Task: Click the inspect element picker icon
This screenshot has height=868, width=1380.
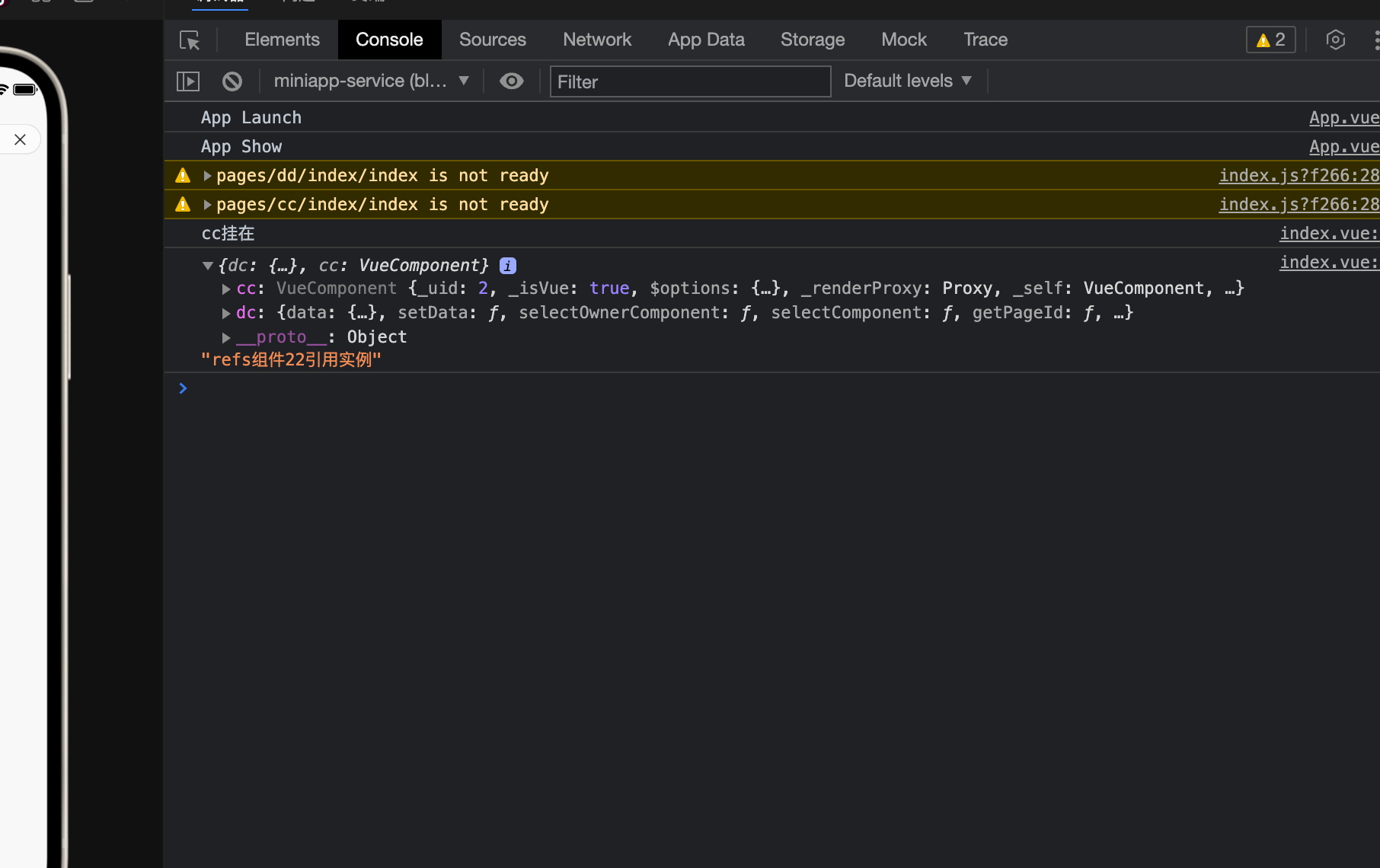Action: (x=190, y=40)
